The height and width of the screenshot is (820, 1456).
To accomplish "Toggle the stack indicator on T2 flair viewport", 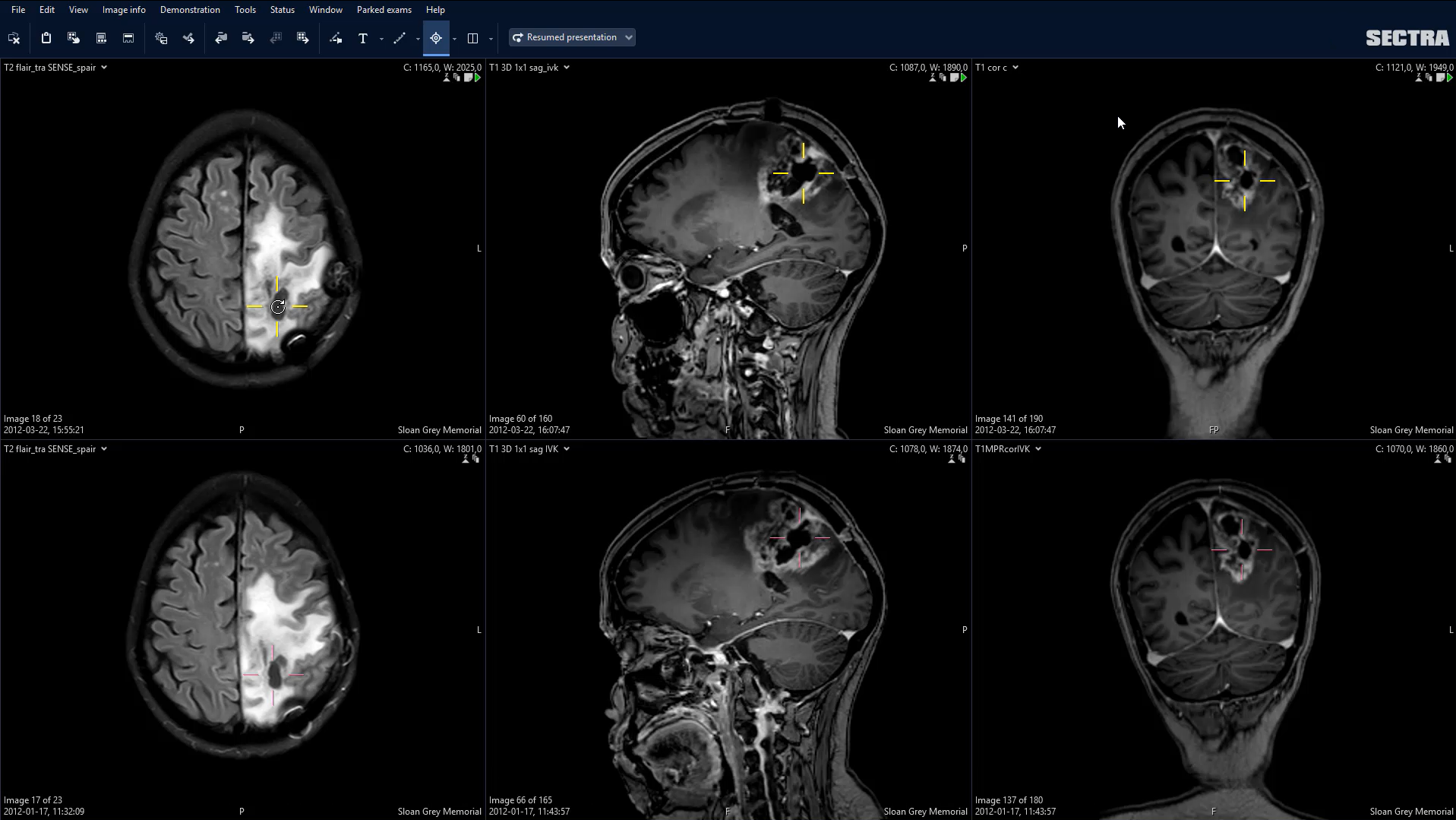I will click(447, 77).
